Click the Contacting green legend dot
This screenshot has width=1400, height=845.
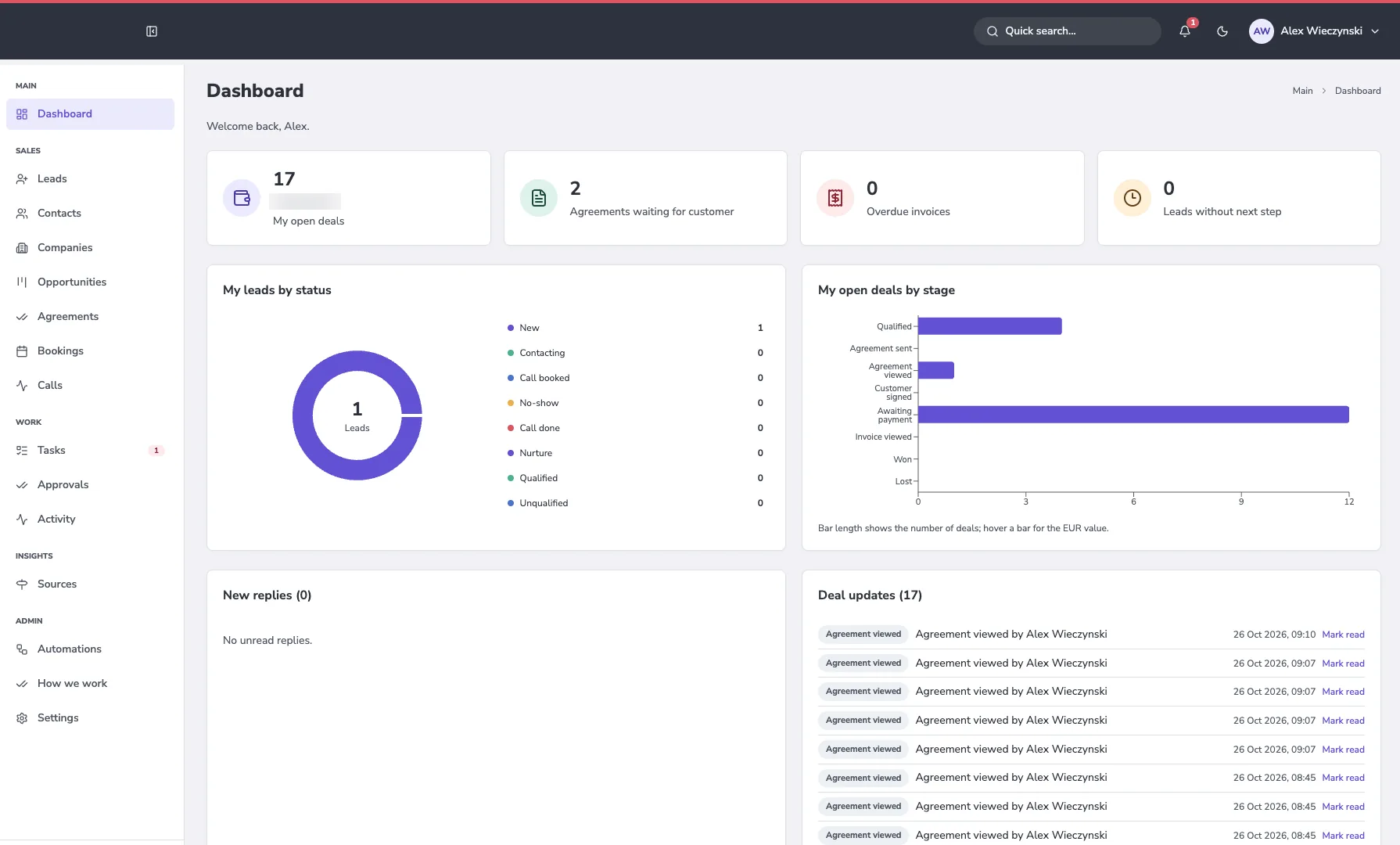pos(511,353)
